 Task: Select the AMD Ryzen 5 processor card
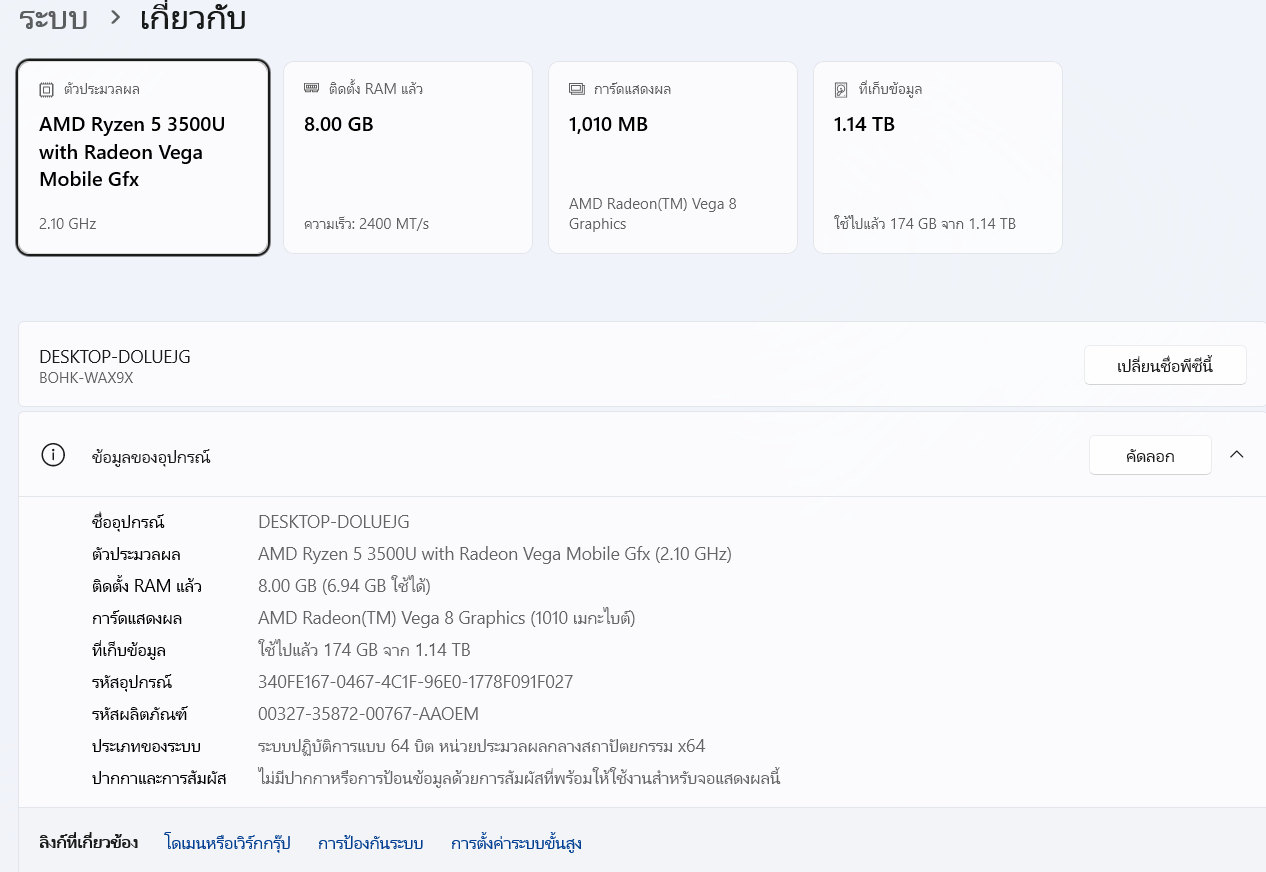coord(143,158)
